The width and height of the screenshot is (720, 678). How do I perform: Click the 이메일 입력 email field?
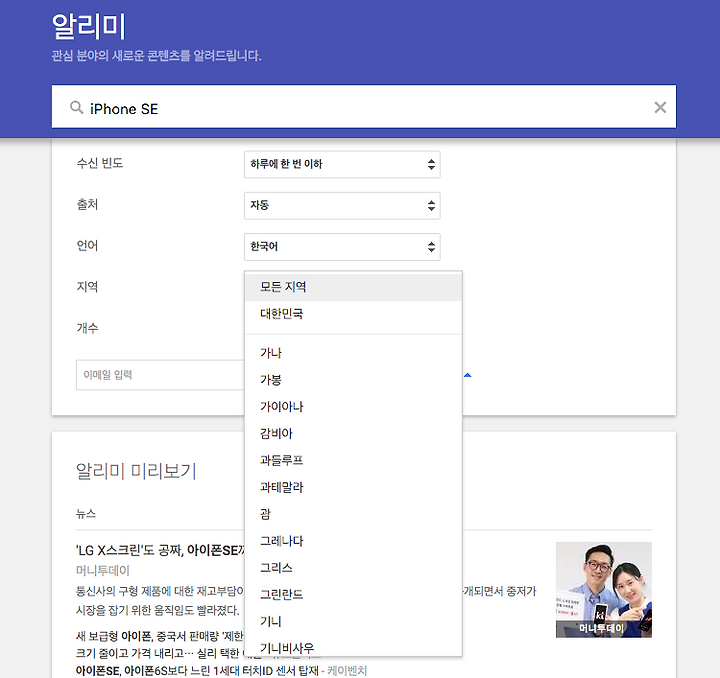tap(160, 375)
